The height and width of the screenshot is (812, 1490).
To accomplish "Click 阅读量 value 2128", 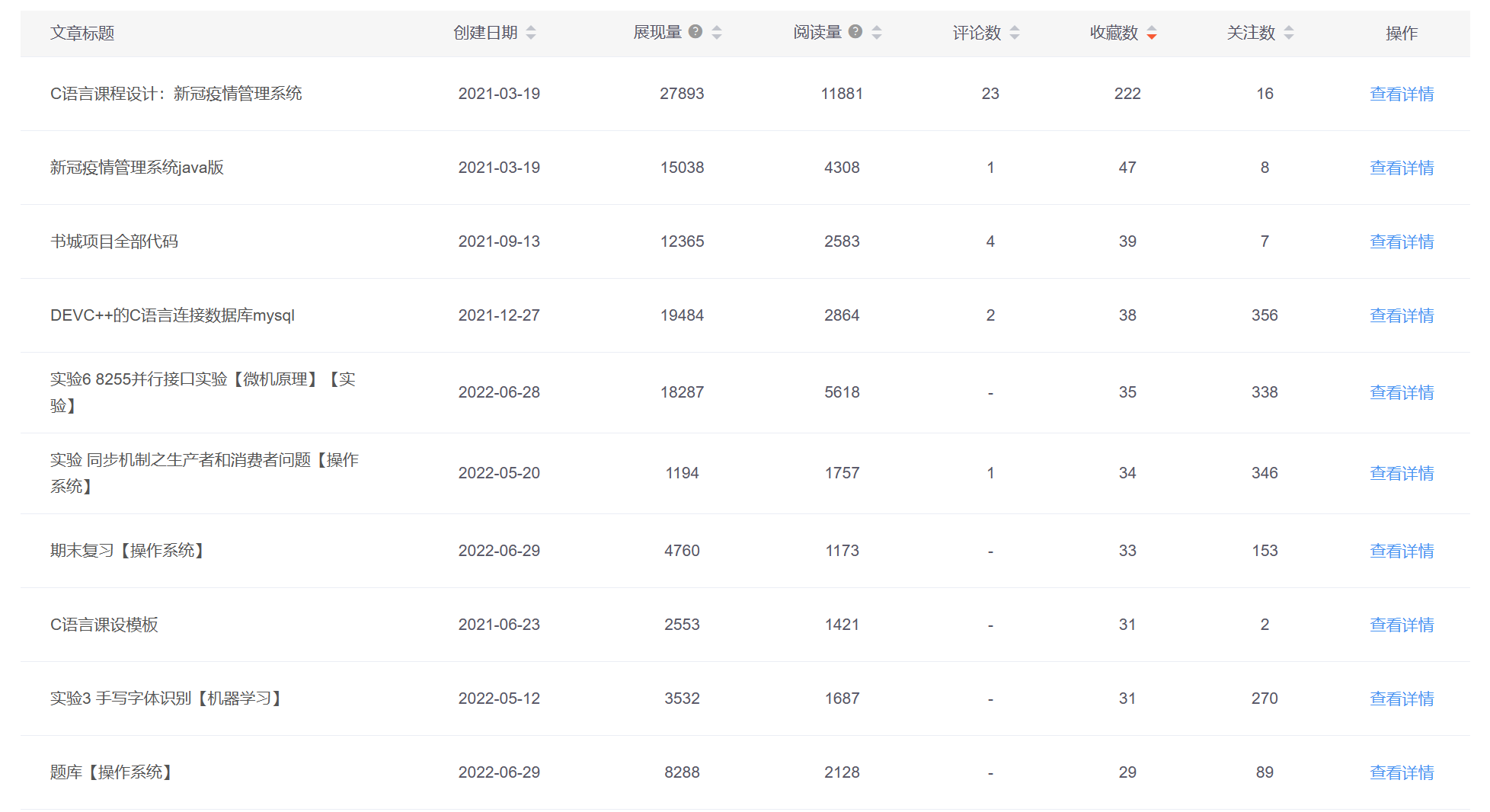I will tap(842, 772).
